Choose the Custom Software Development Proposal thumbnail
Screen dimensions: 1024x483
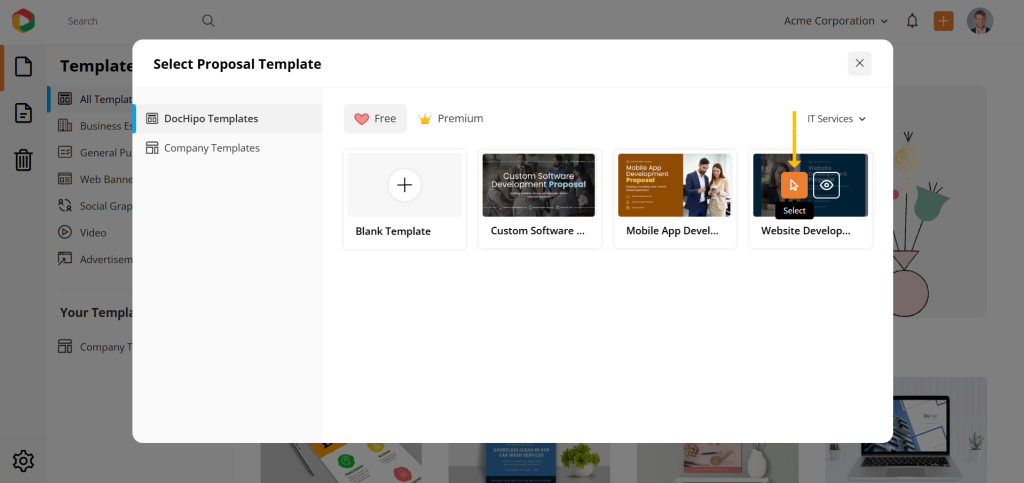click(x=538, y=185)
